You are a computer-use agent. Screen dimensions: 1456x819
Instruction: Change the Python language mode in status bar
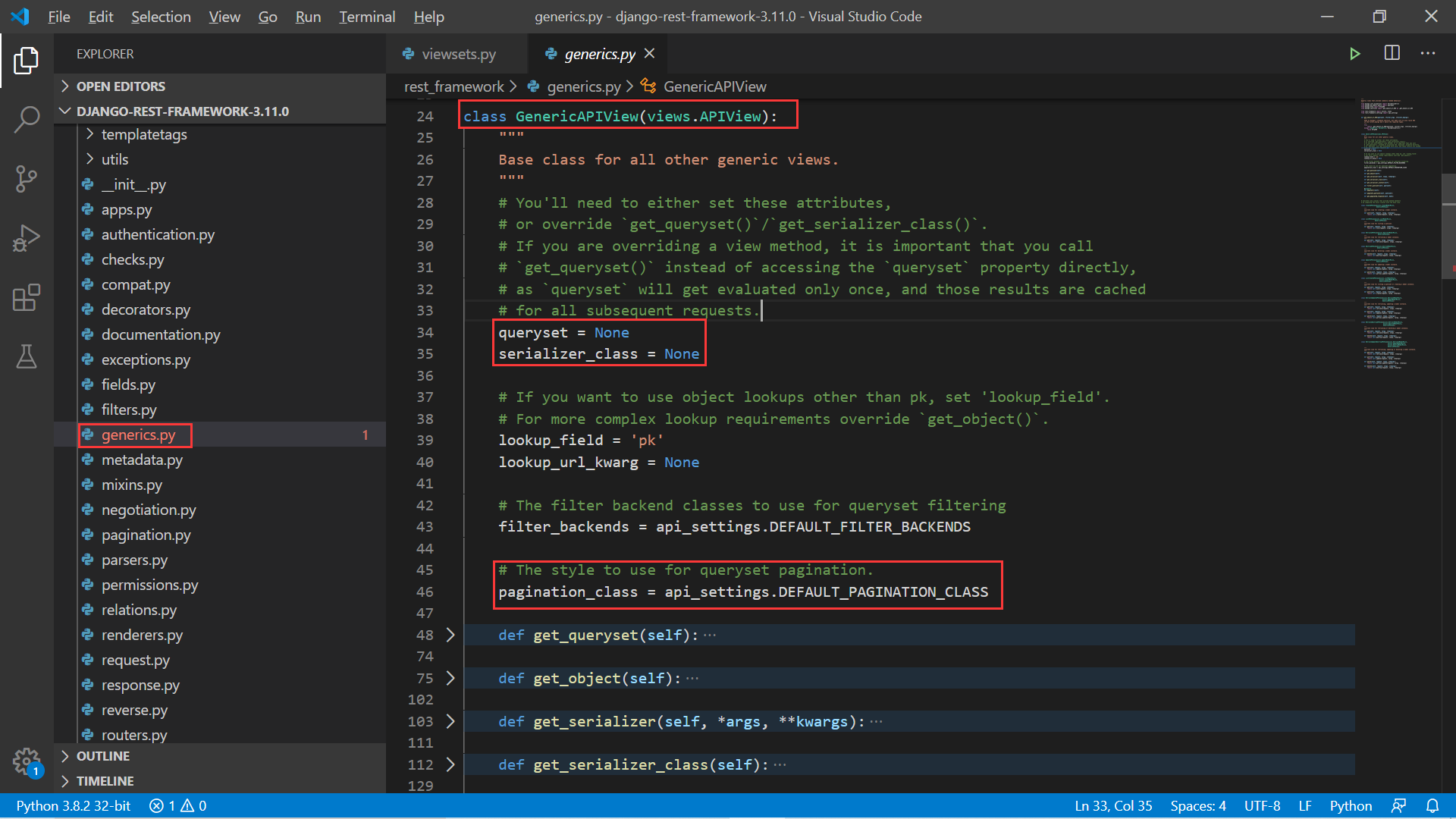pos(1351,806)
